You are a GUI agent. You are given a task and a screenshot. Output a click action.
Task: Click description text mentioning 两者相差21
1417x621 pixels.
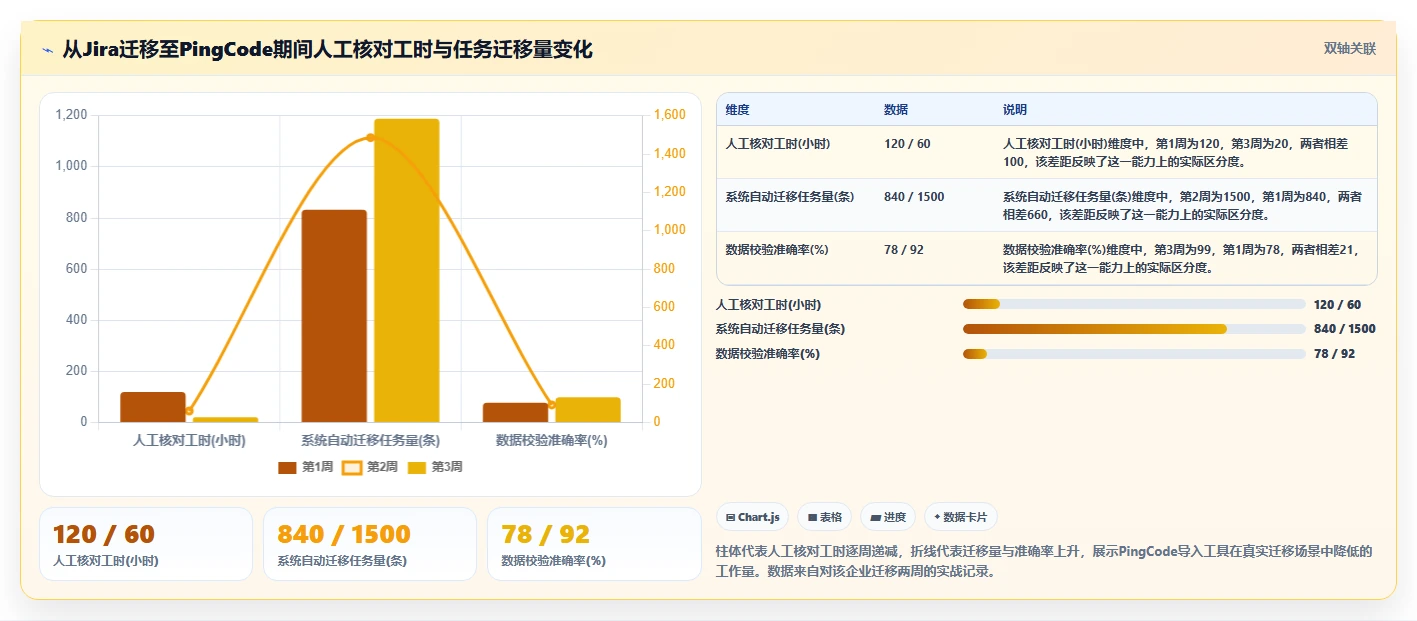click(x=1182, y=258)
